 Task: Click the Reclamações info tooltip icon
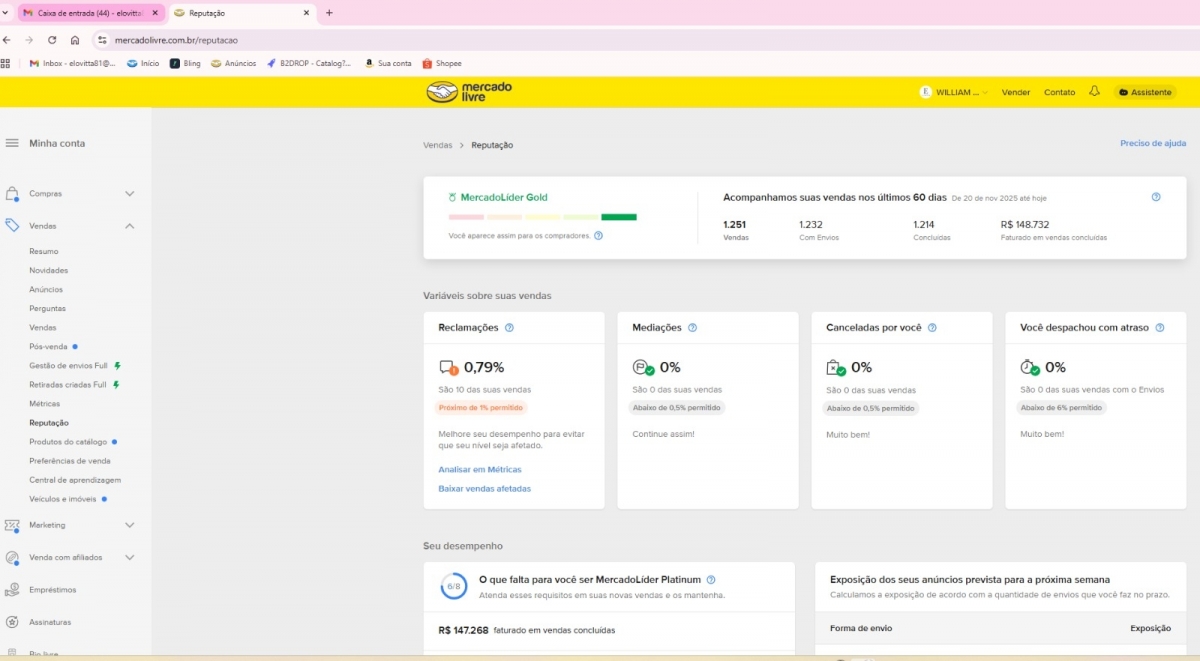pyautogui.click(x=510, y=327)
